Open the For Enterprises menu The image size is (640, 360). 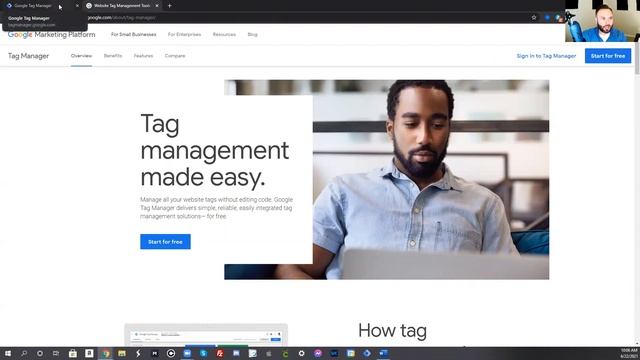pyautogui.click(x=184, y=35)
